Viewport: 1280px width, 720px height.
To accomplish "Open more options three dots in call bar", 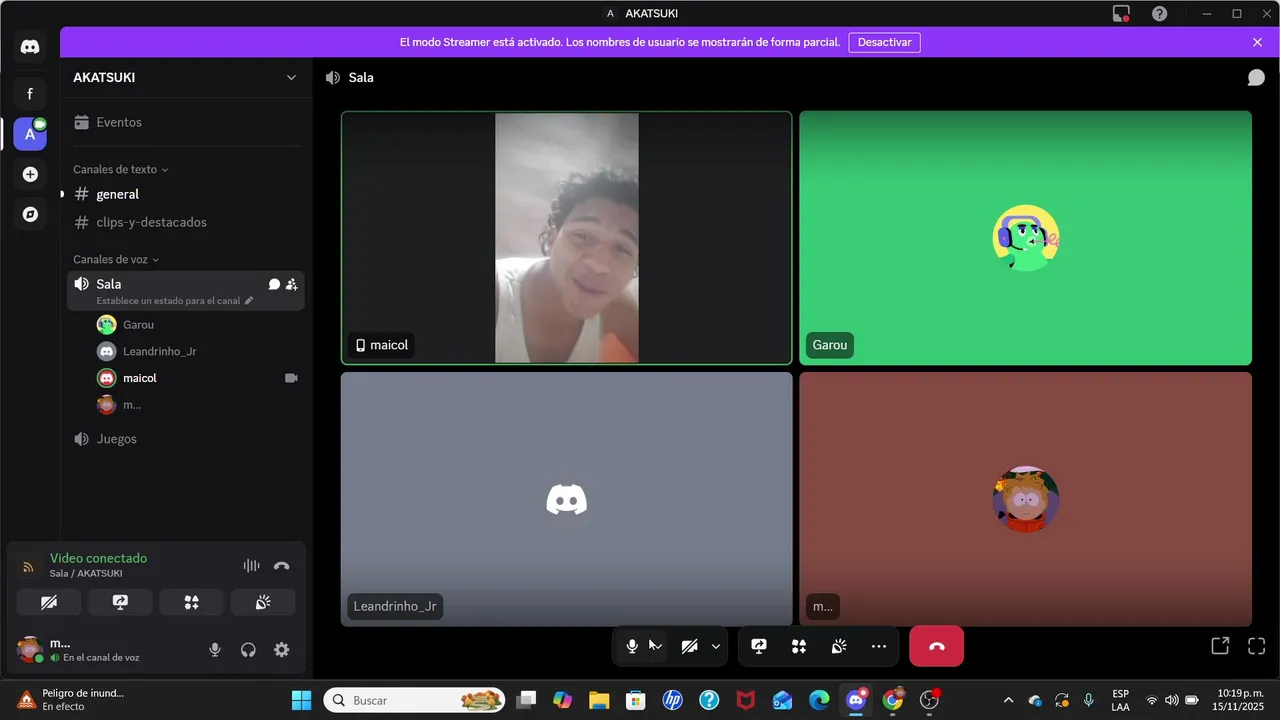I will tap(879, 646).
